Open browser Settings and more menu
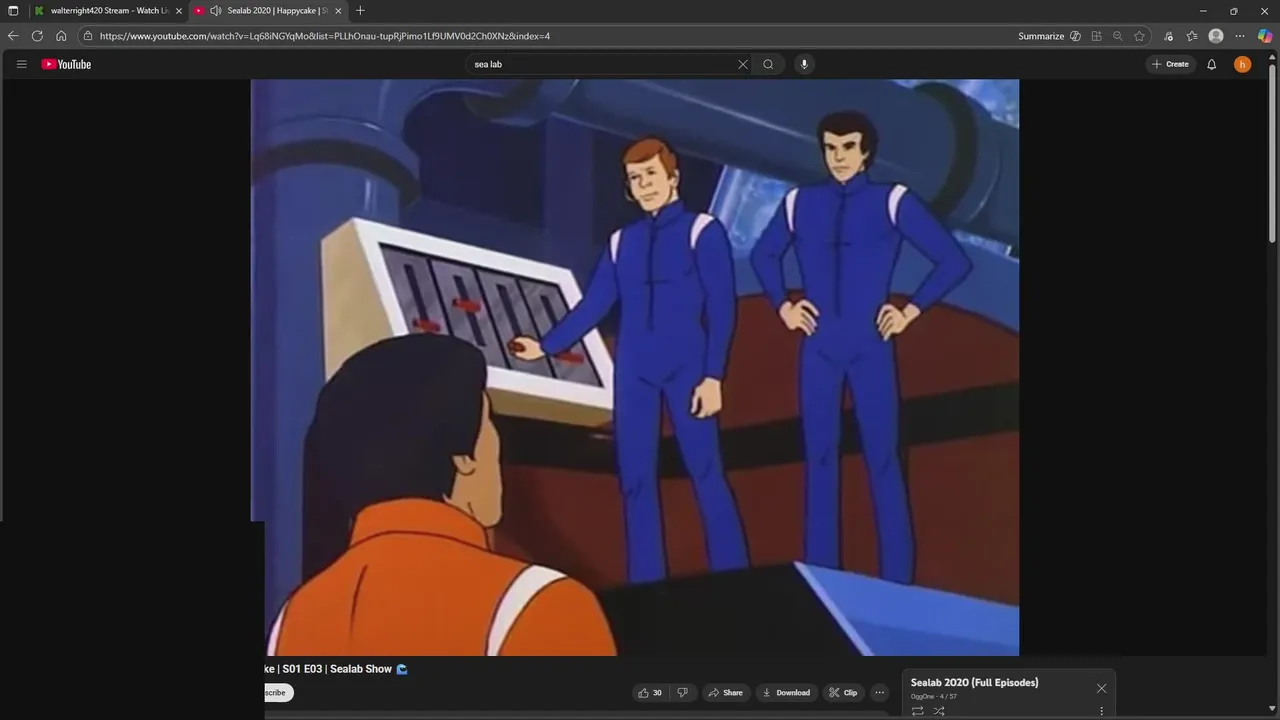This screenshot has height=720, width=1280. pos(1240,36)
